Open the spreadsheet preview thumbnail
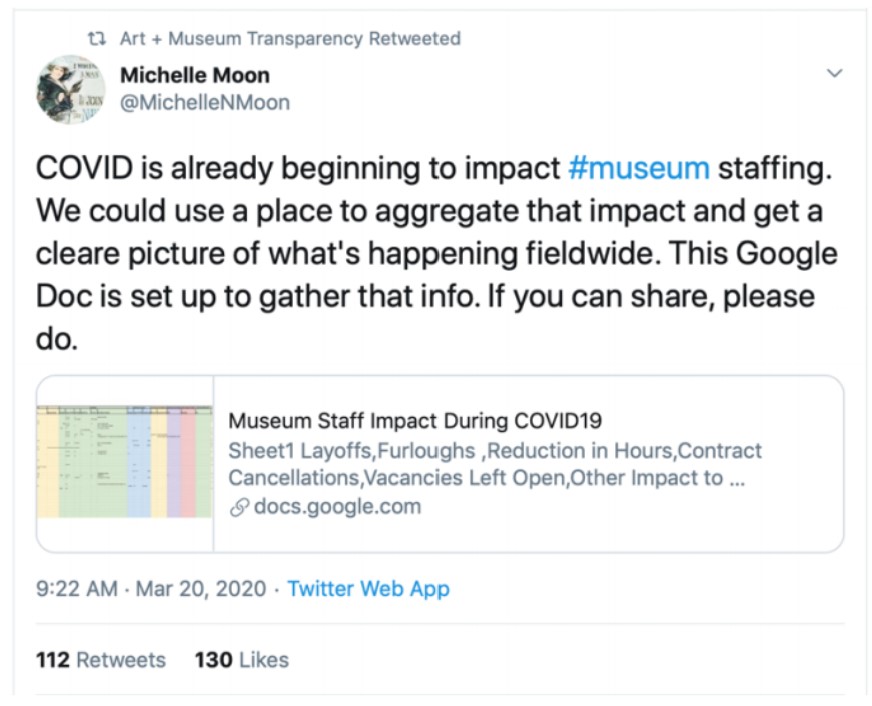Image resolution: width=872 pixels, height=706 pixels. click(125, 463)
